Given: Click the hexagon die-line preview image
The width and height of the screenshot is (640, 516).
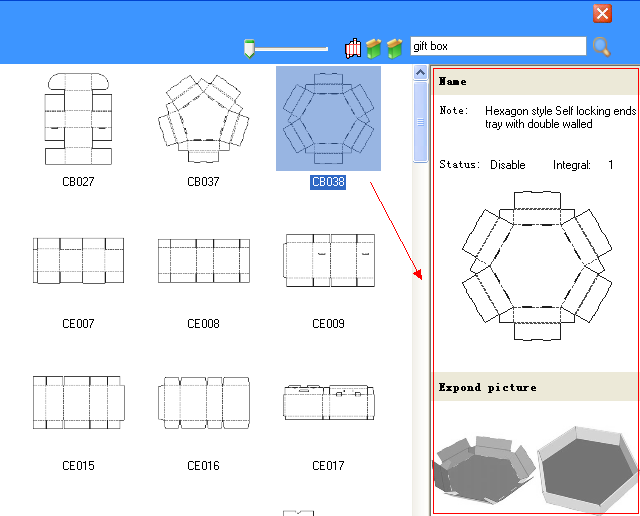Looking at the screenshot, I should click(x=537, y=265).
